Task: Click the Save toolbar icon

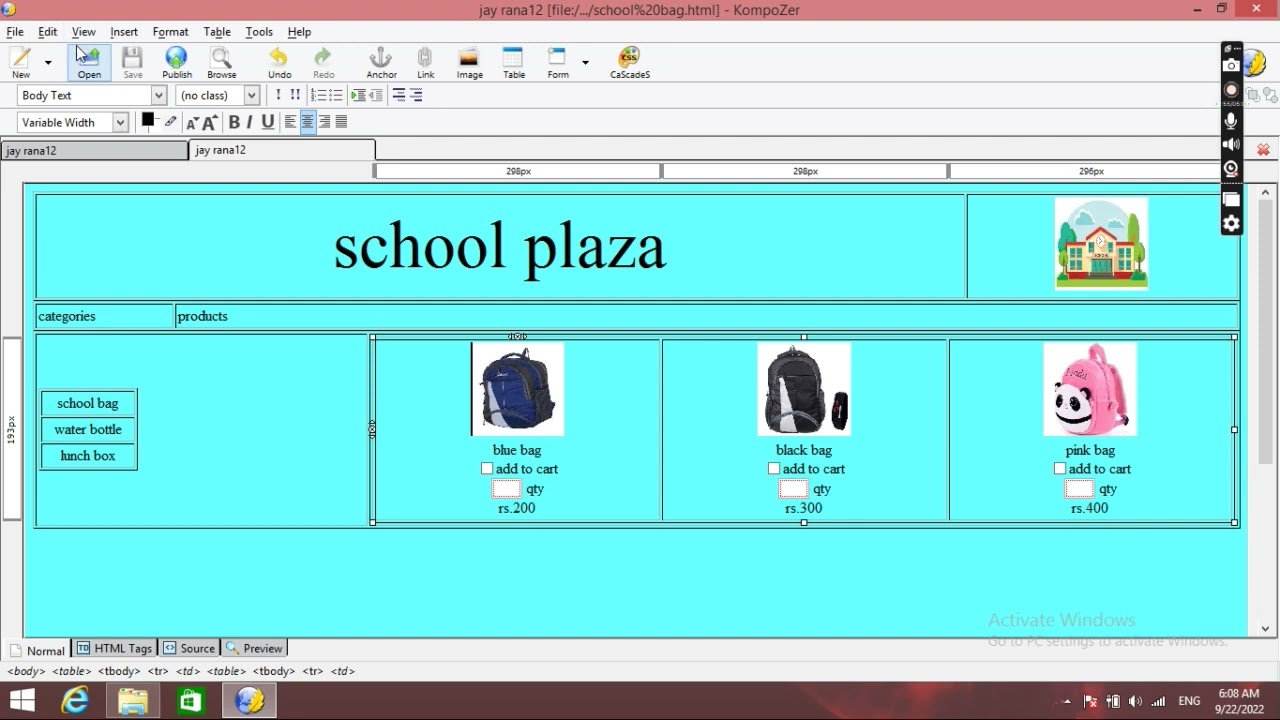Action: coord(133,62)
